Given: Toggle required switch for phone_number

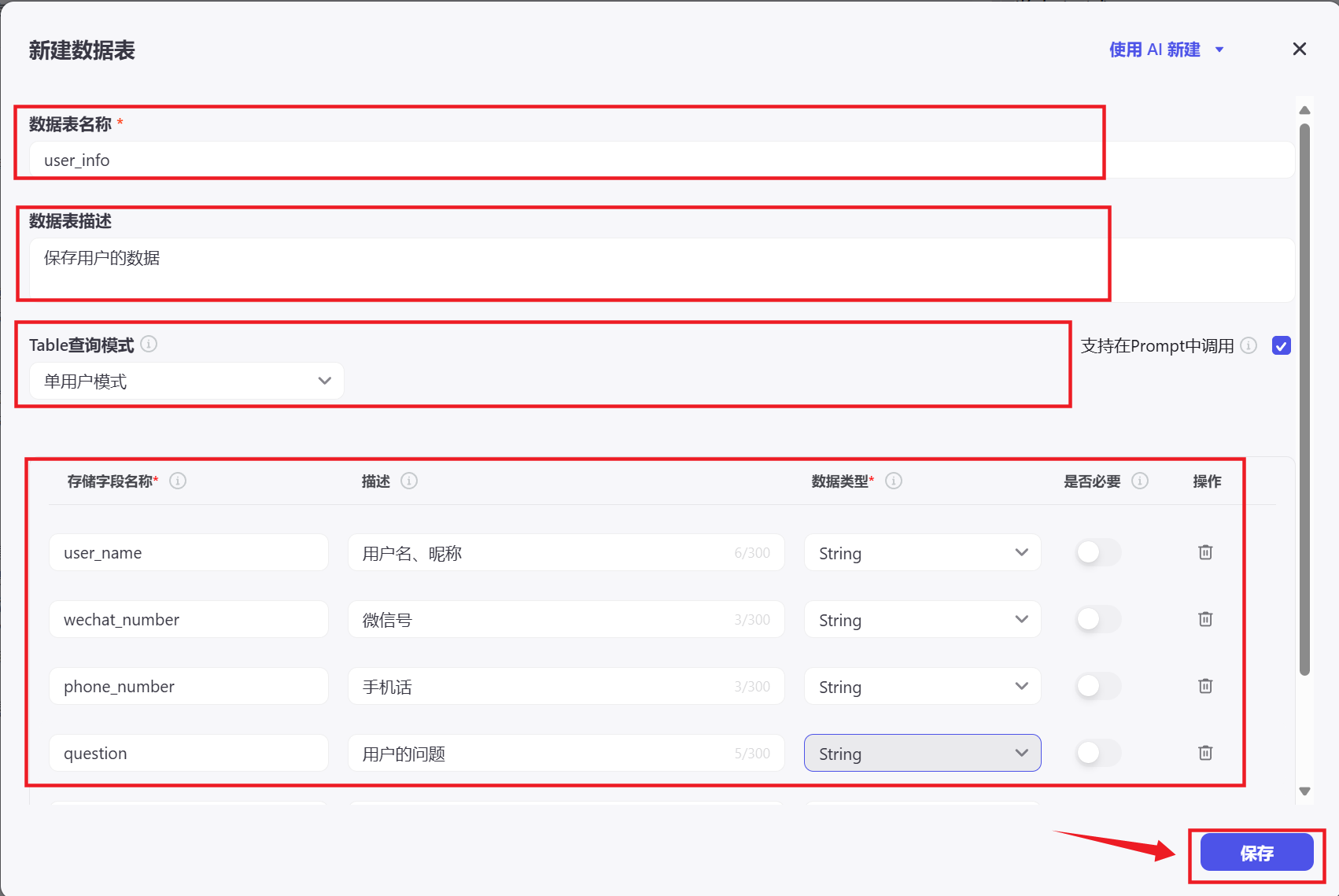Looking at the screenshot, I should coord(1098,686).
